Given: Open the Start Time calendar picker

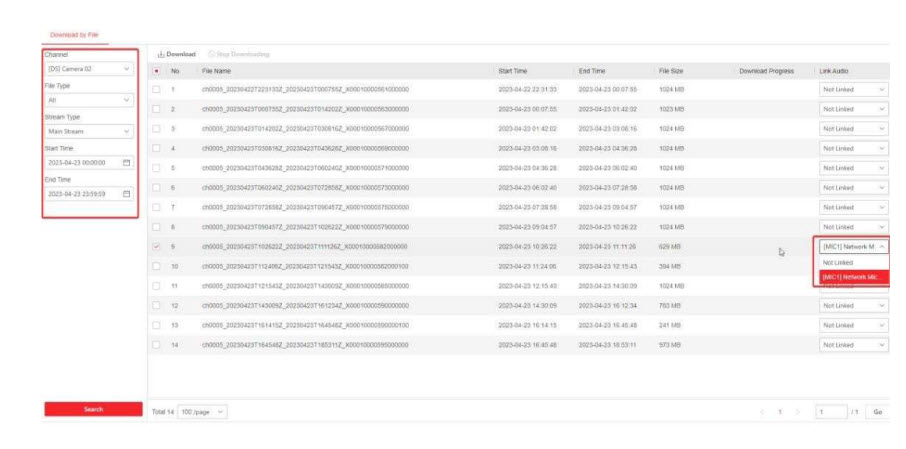Looking at the screenshot, I should pyautogui.click(x=126, y=162).
